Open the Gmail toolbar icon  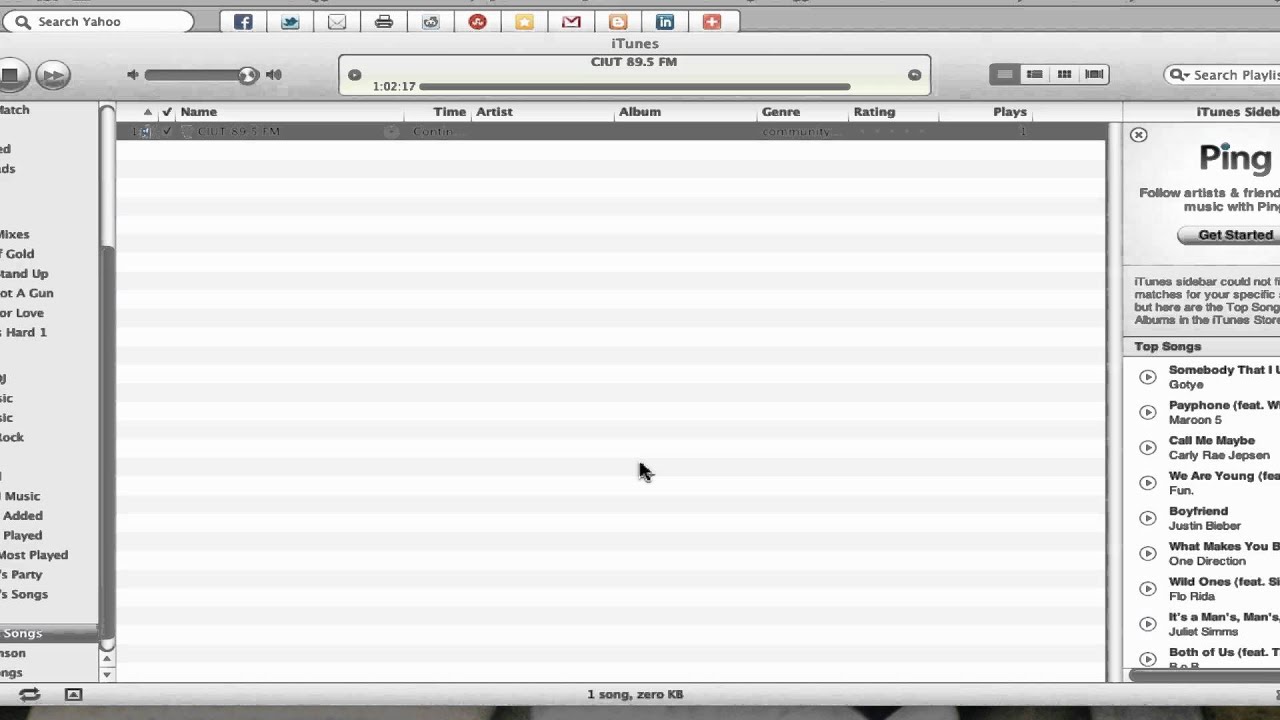pyautogui.click(x=571, y=21)
